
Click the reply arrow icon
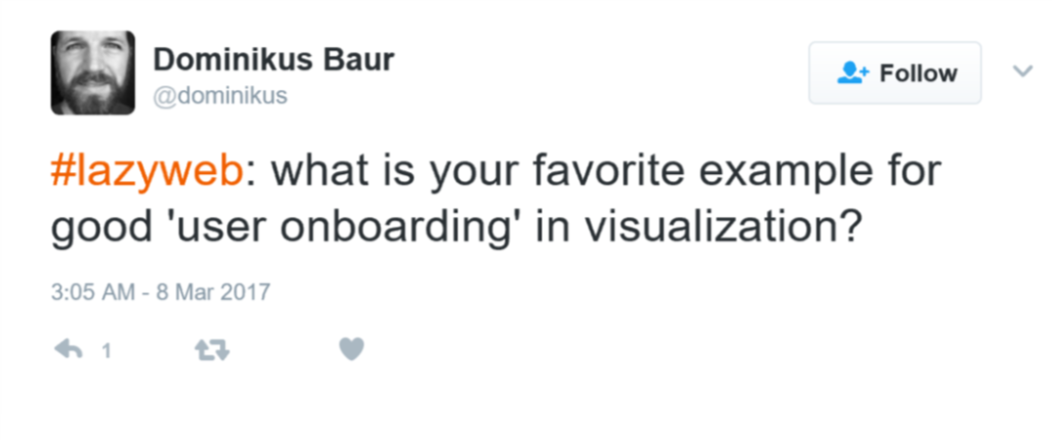click(68, 350)
